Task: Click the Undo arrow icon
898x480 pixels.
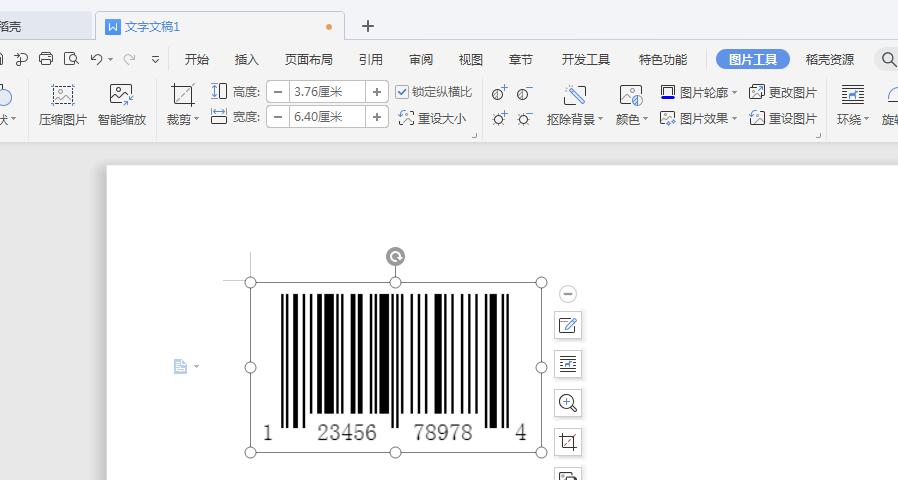Action: coord(96,58)
